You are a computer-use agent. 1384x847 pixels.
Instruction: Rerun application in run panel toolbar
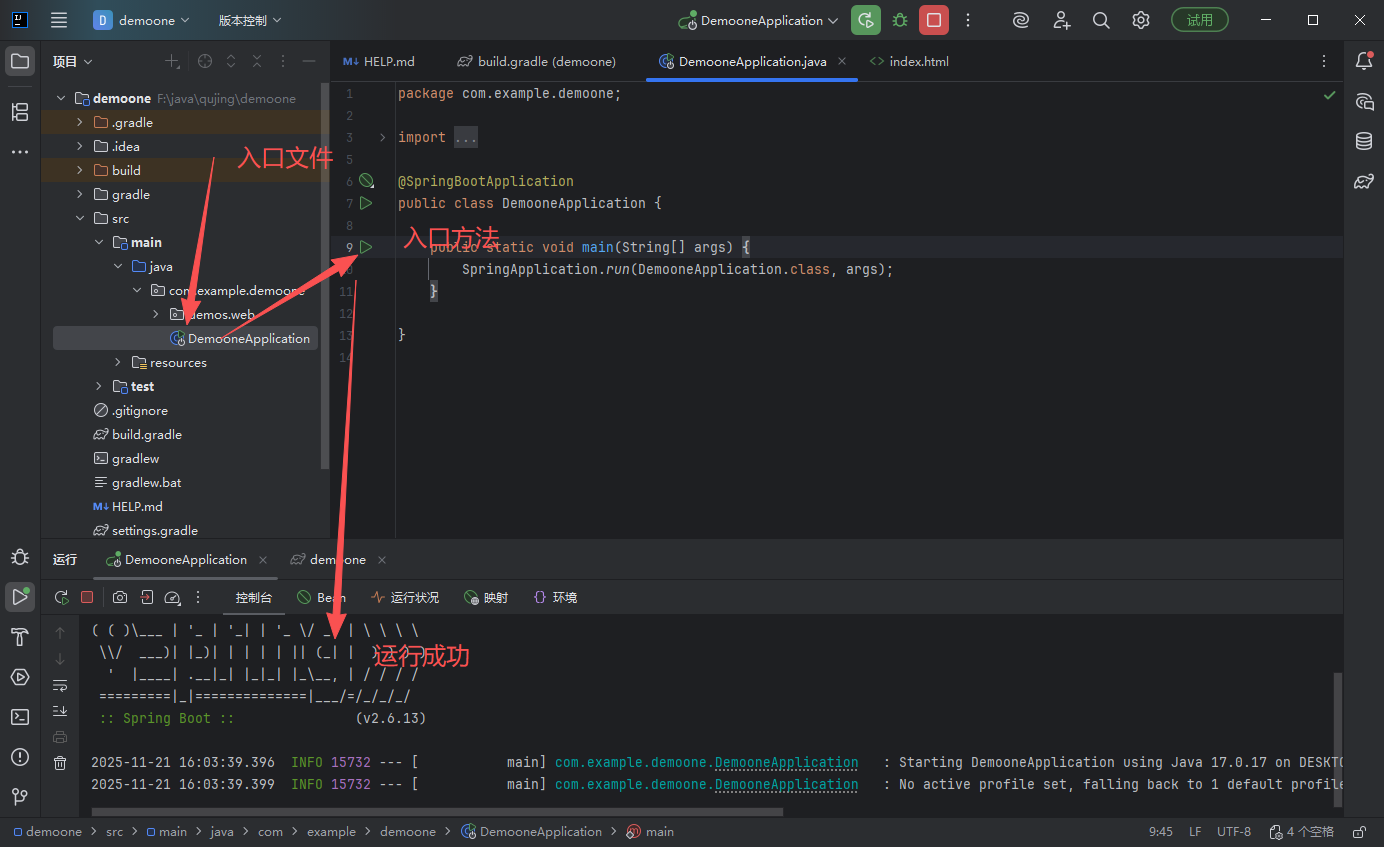(62, 597)
